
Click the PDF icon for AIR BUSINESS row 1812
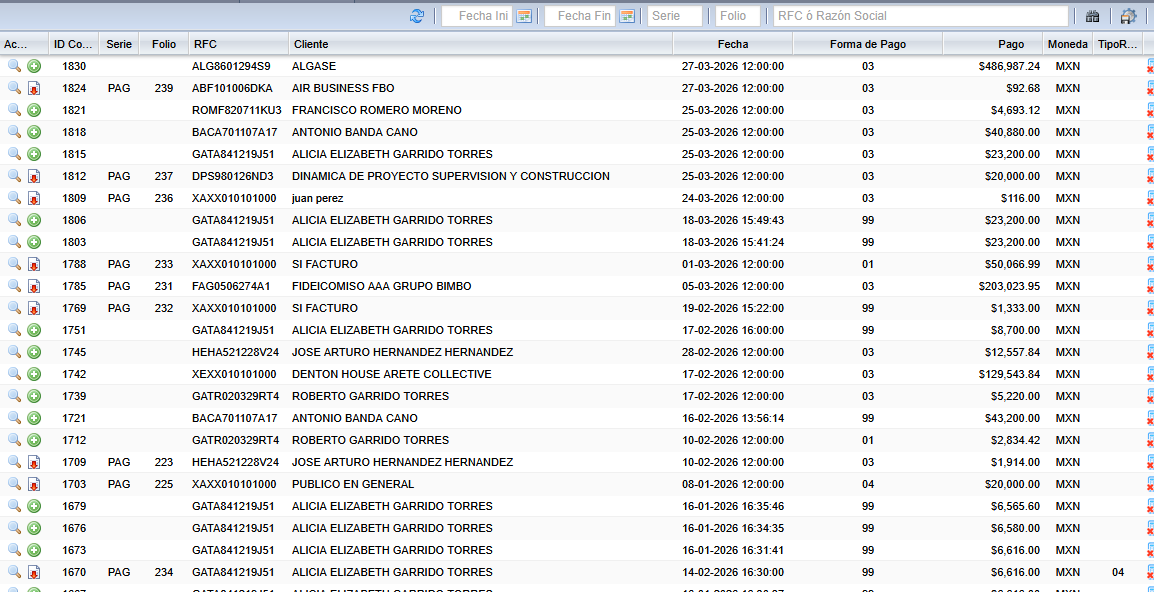tap(34, 176)
